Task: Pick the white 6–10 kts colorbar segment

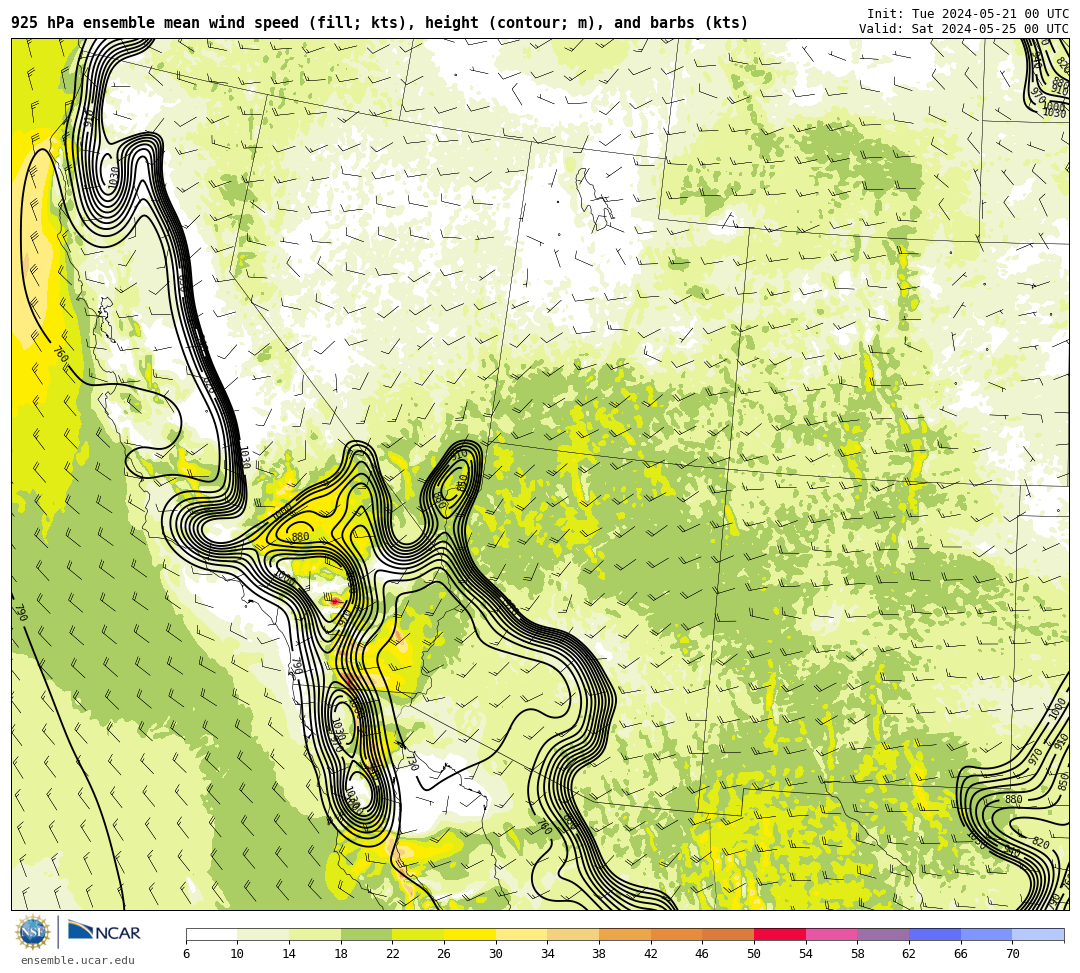Action: pos(211,934)
